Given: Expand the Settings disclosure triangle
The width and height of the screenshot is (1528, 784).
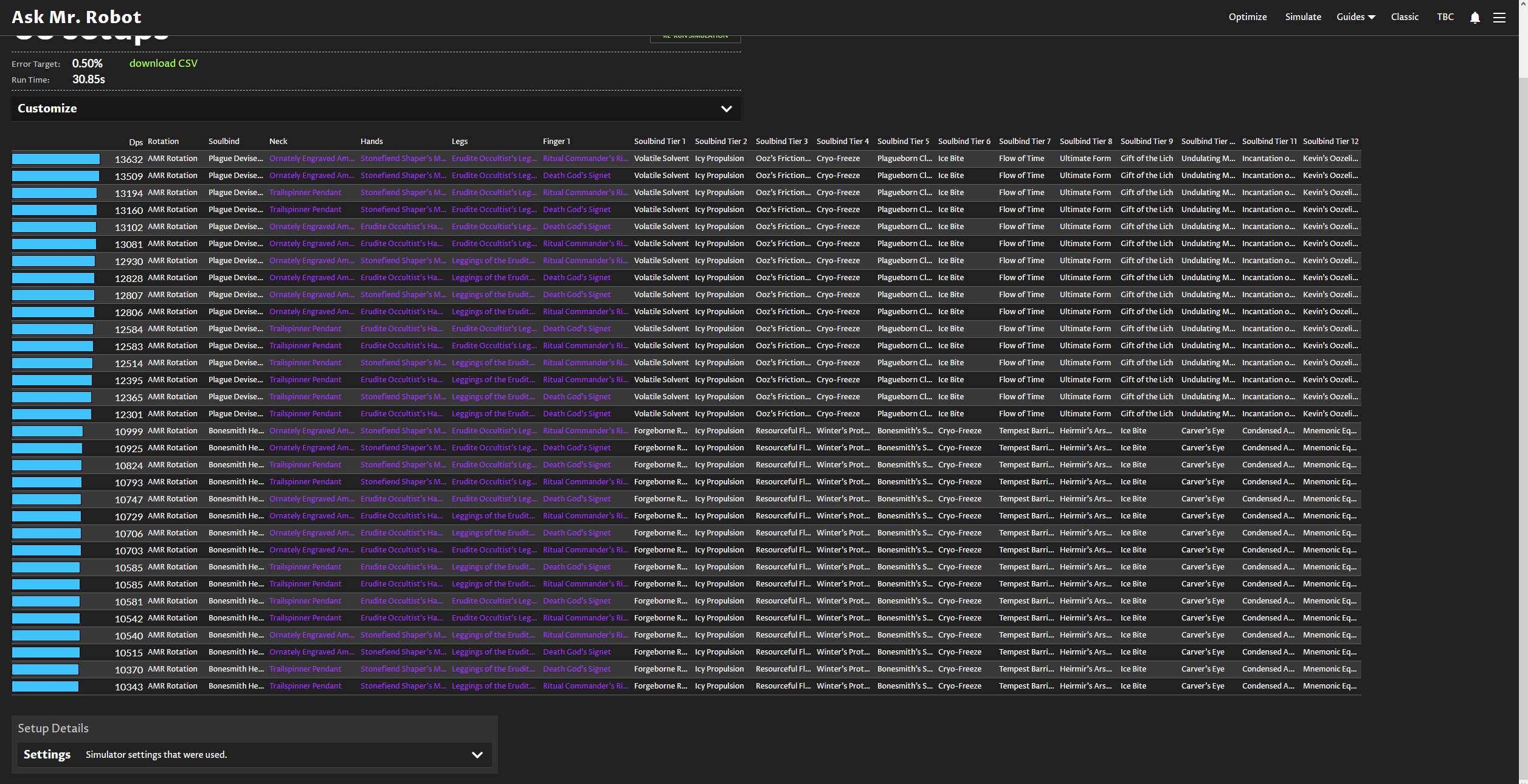Looking at the screenshot, I should 478,755.
